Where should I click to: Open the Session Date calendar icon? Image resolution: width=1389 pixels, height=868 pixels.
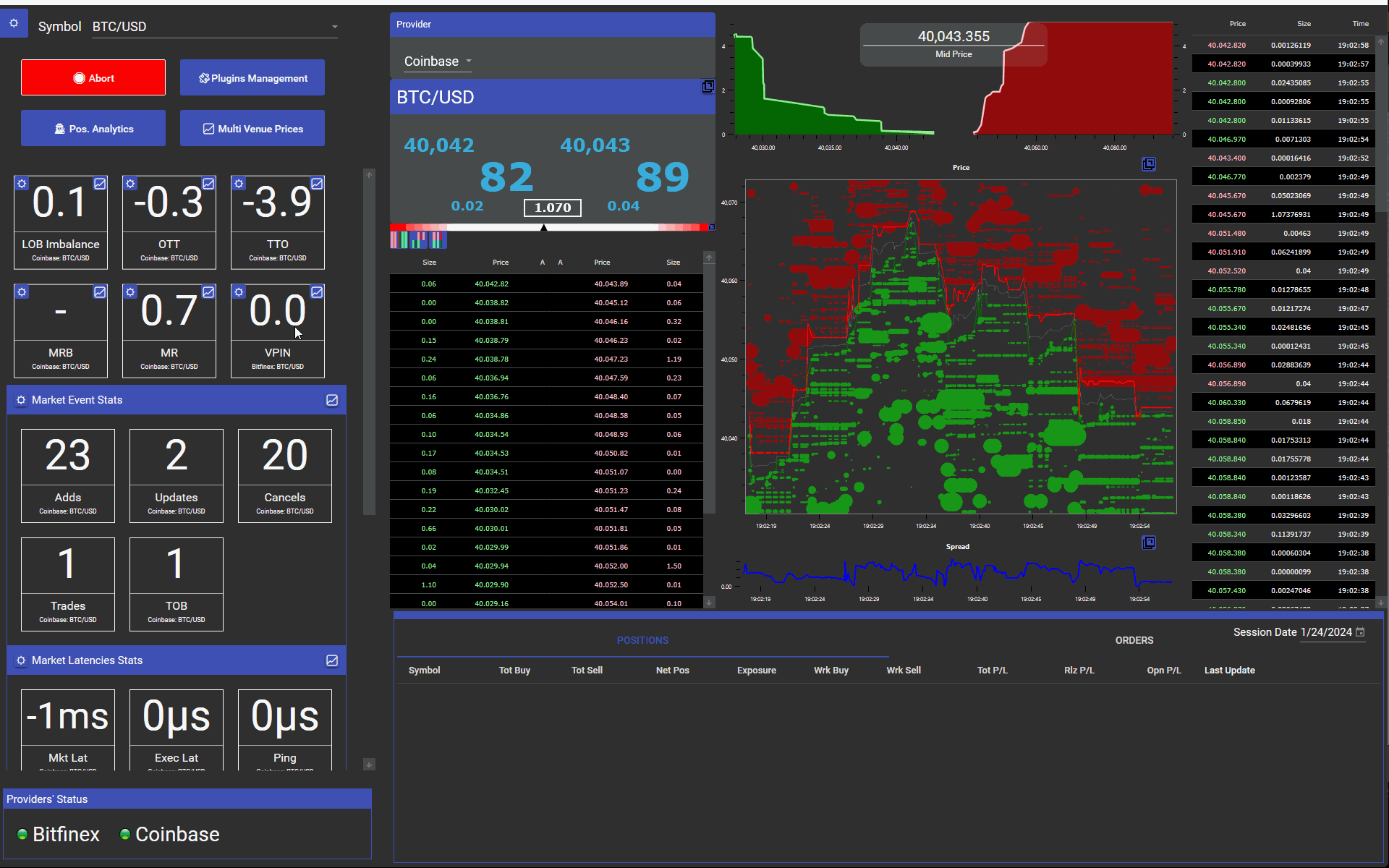[1360, 632]
